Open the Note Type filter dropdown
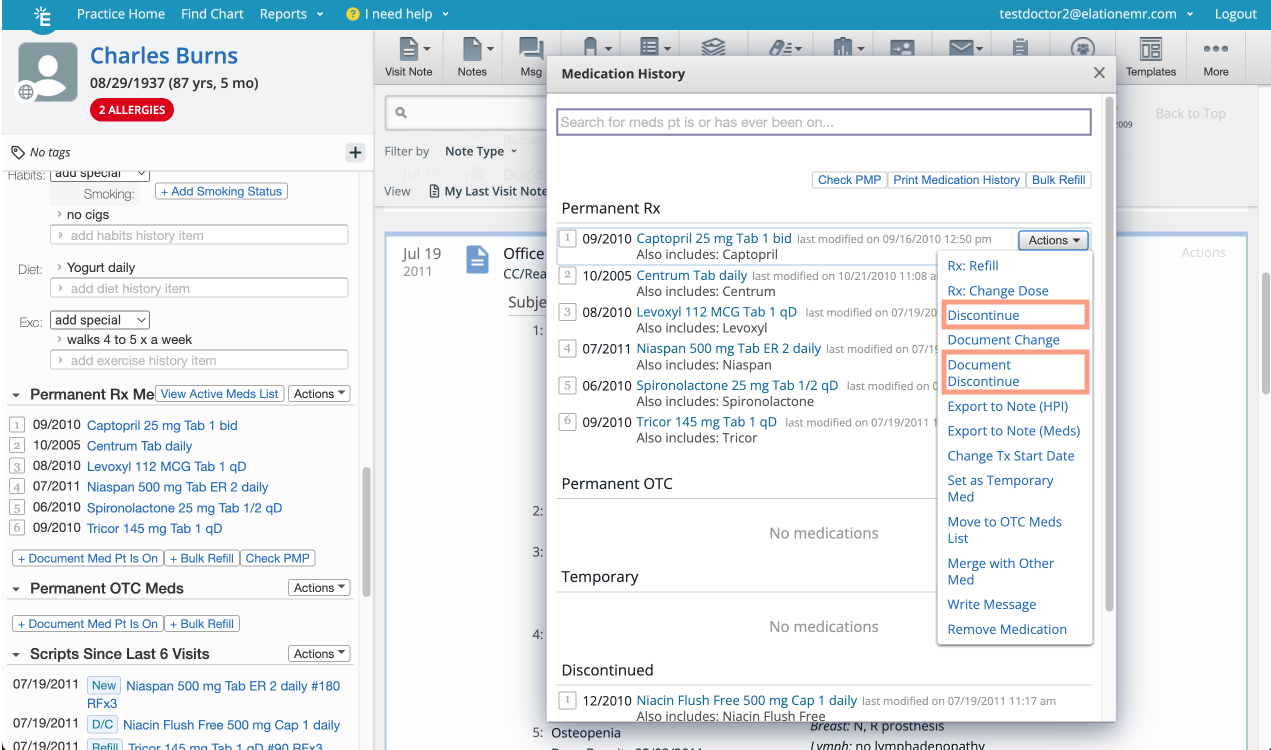 481,151
